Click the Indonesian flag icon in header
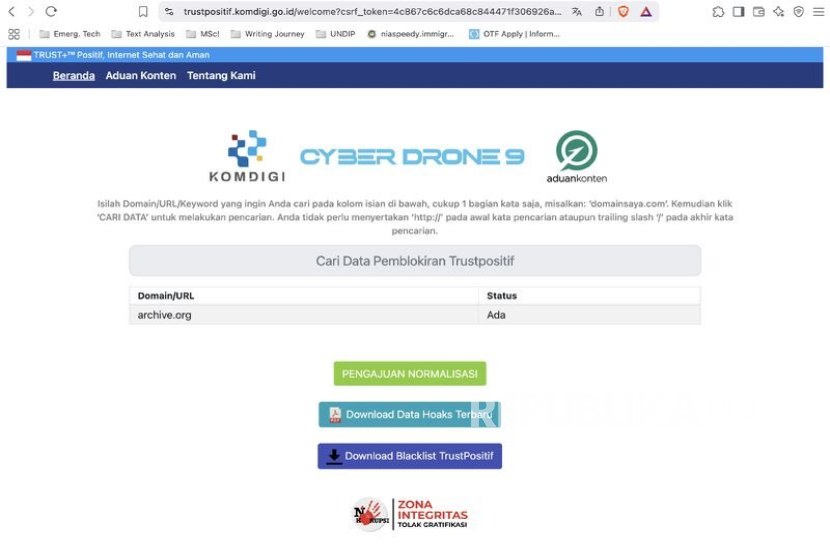The width and height of the screenshot is (830, 556). click(24, 55)
